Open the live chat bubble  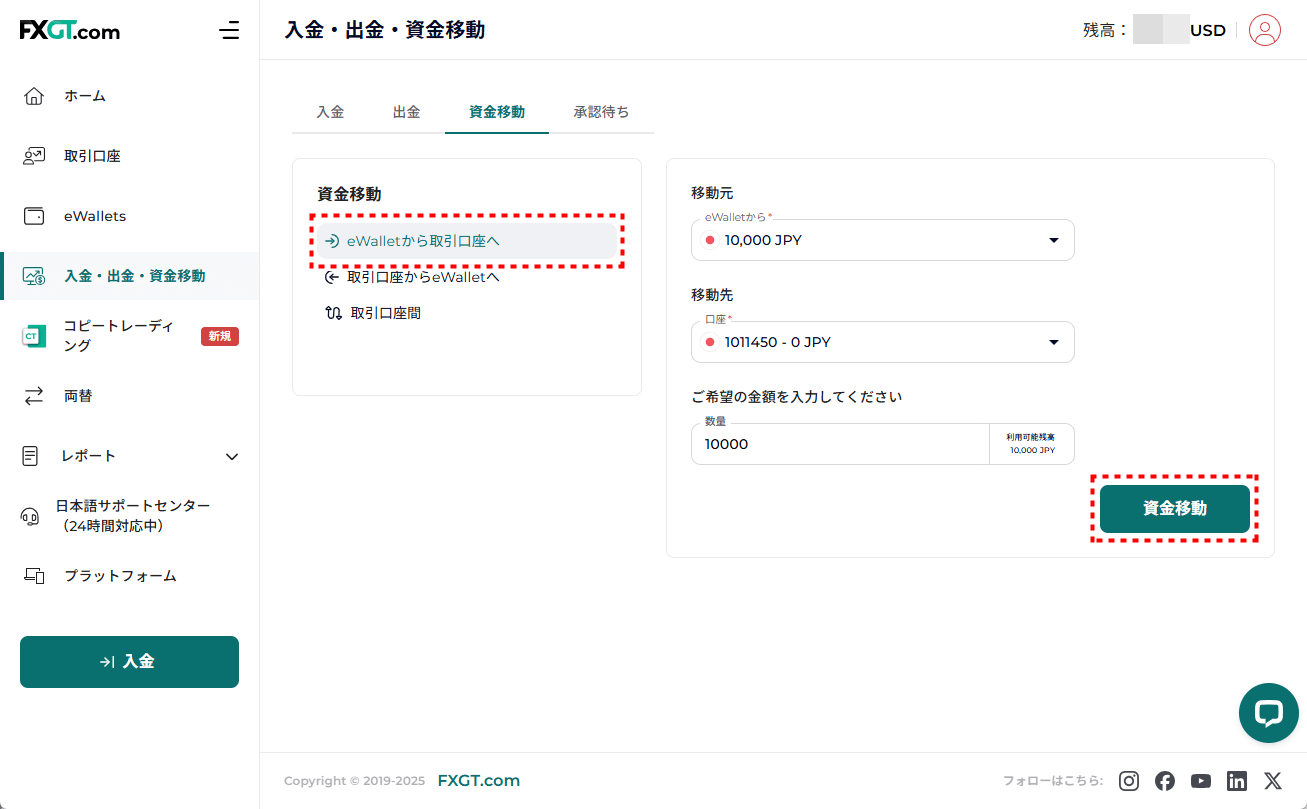(1268, 713)
